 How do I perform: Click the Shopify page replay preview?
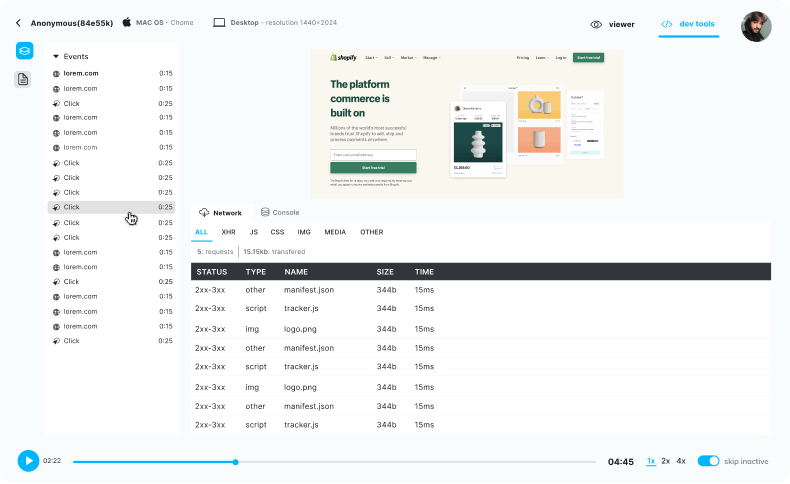[467, 124]
